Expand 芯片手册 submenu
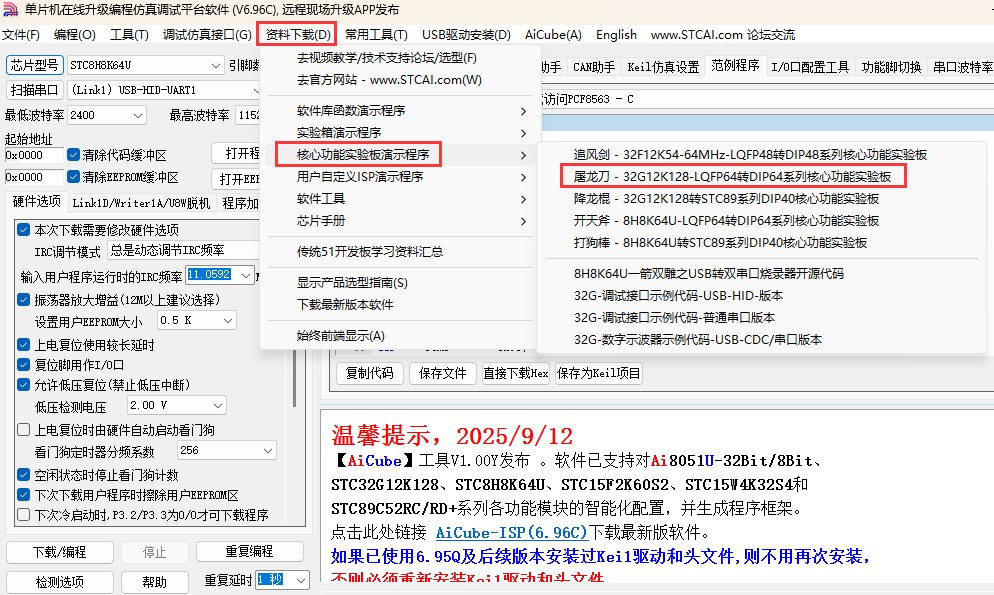994x595 pixels. click(399, 221)
